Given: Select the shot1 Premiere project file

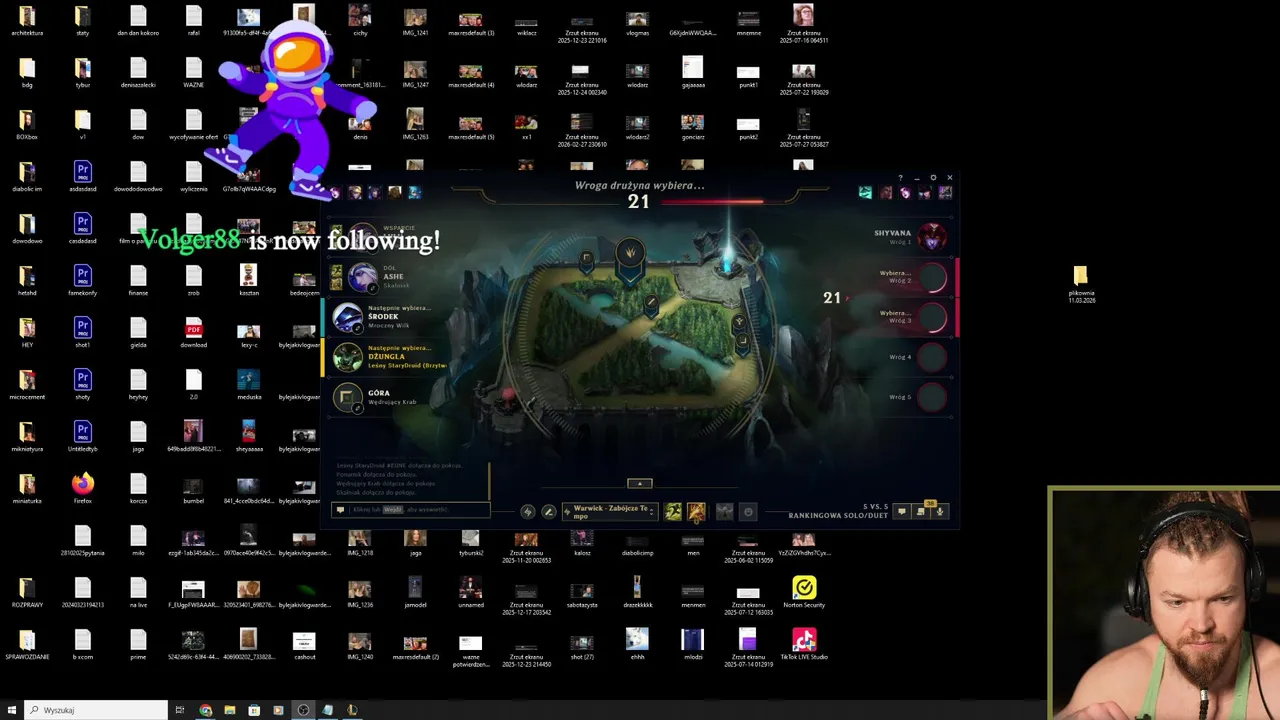Looking at the screenshot, I should (x=83, y=332).
